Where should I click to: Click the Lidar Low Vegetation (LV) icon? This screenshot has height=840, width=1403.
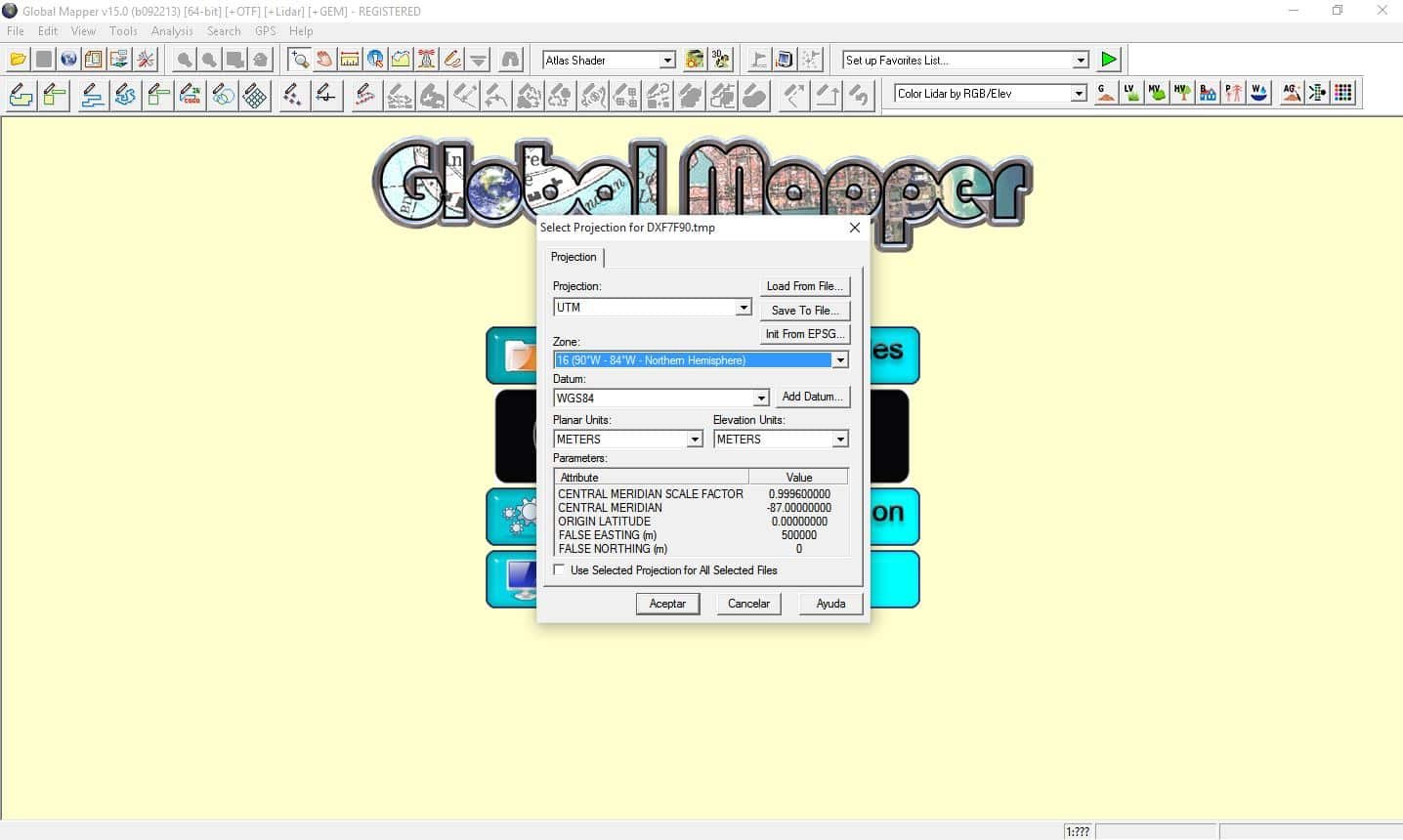pos(1131,93)
